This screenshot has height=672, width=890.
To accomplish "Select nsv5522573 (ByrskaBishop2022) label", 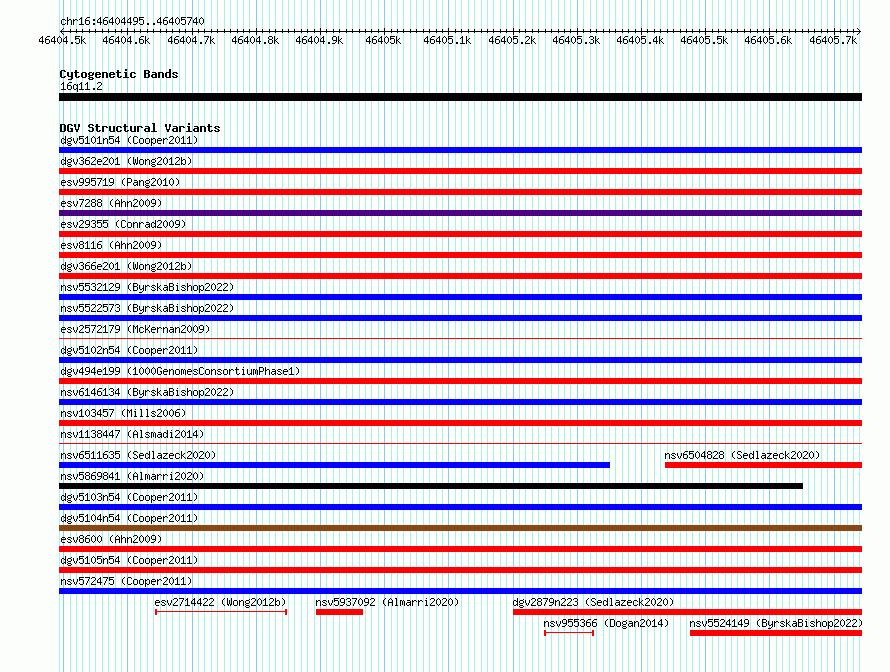I will tap(147, 308).
